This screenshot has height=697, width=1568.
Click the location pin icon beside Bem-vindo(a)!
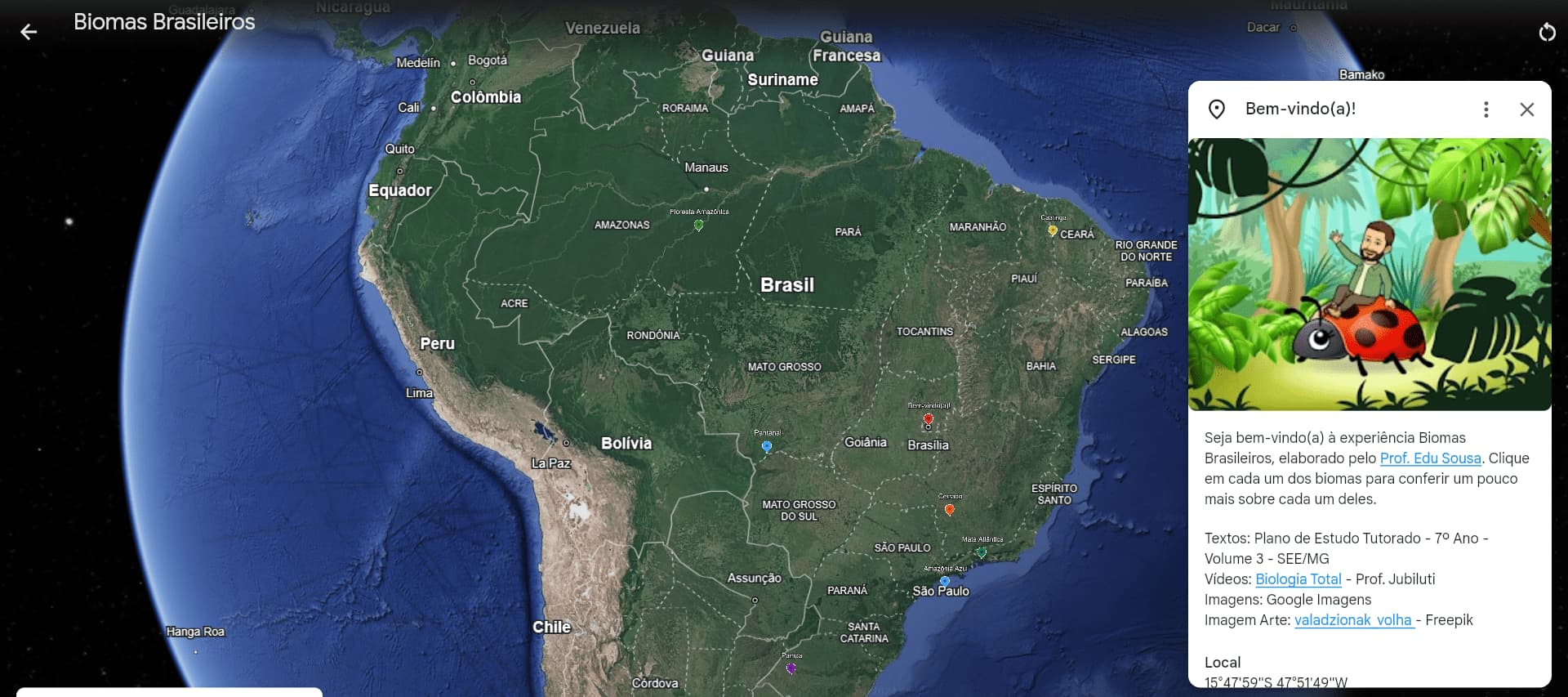(1217, 109)
